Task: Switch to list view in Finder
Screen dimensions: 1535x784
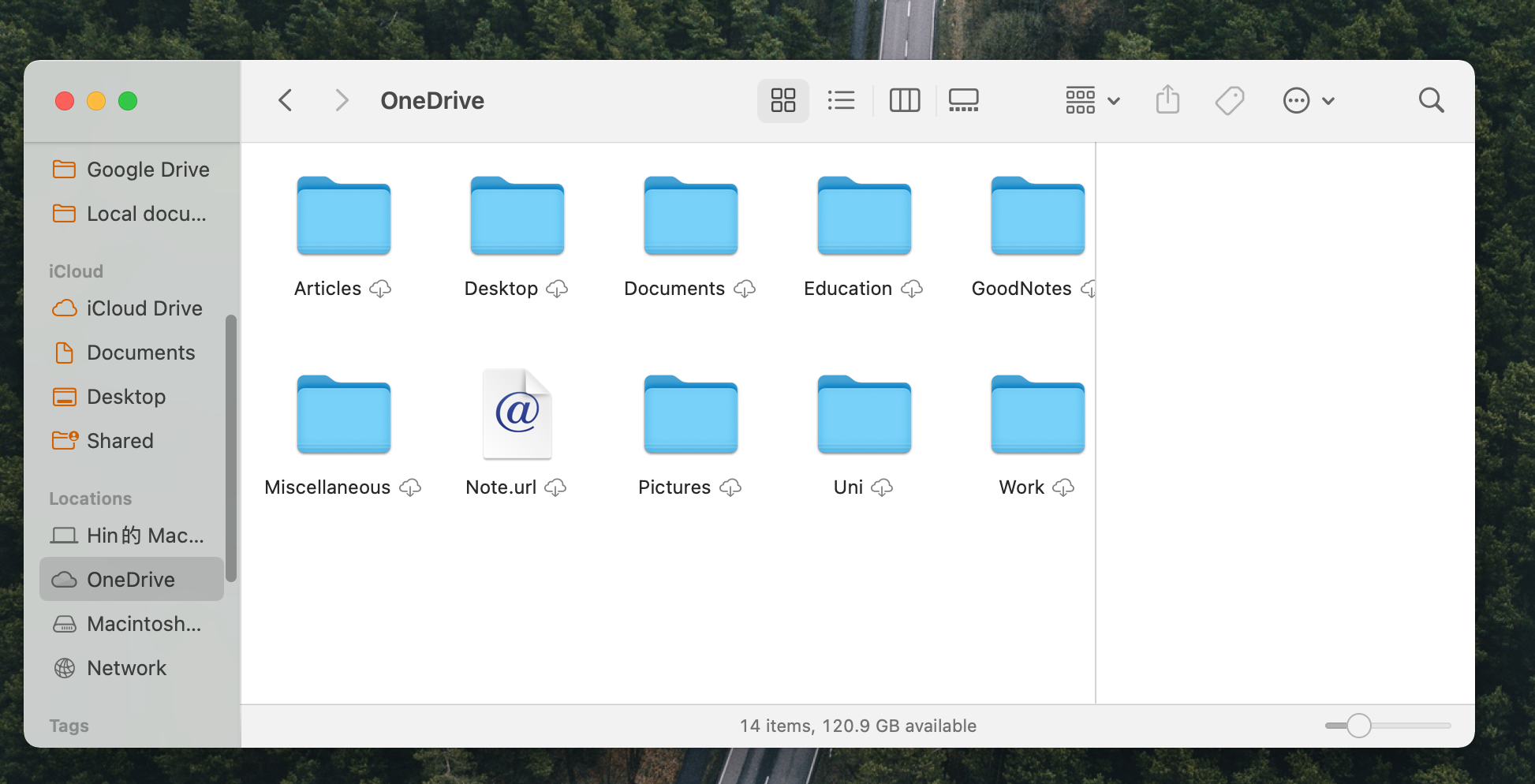Action: (x=841, y=100)
